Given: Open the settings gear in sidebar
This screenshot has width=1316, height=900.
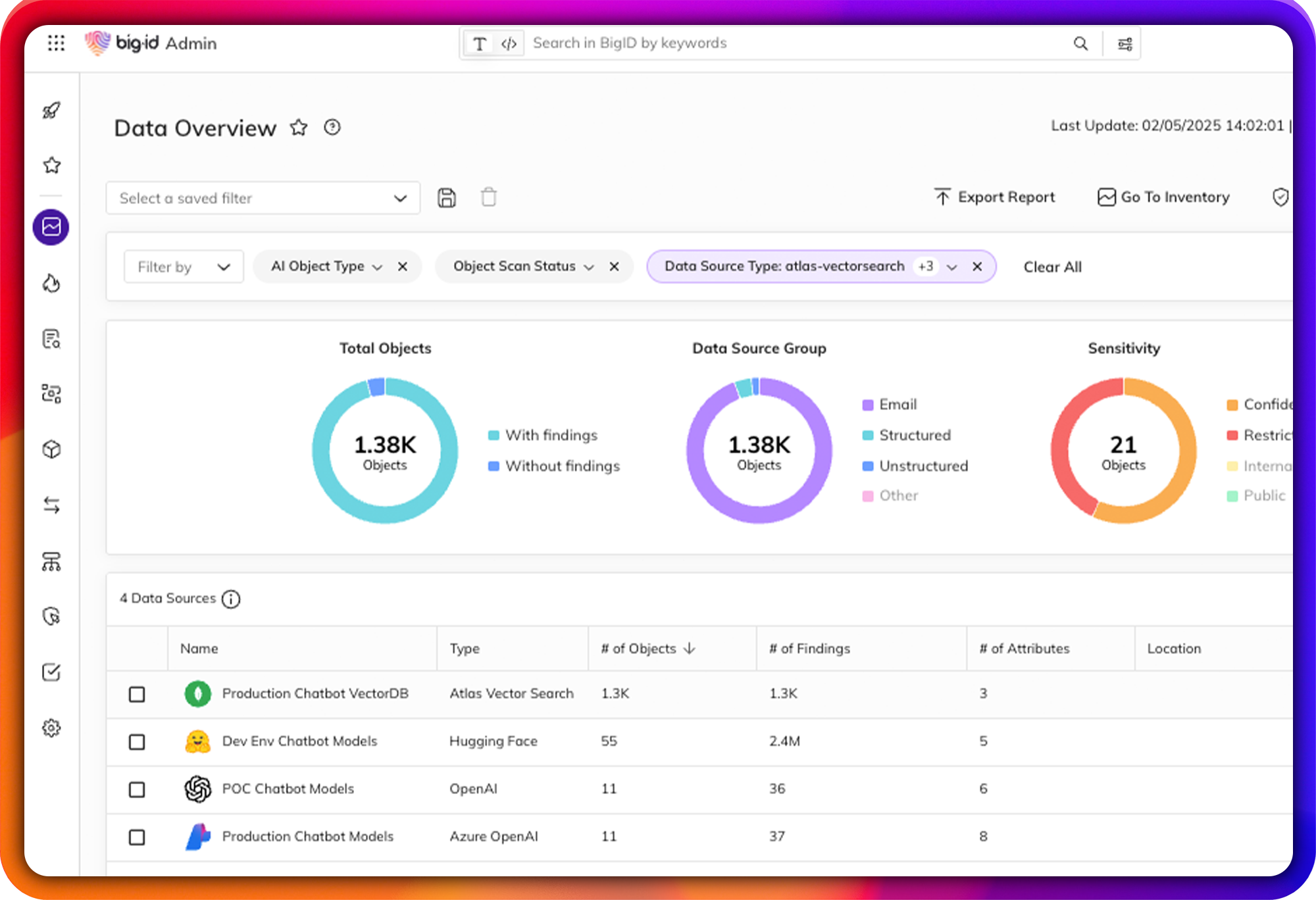Looking at the screenshot, I should (x=51, y=728).
